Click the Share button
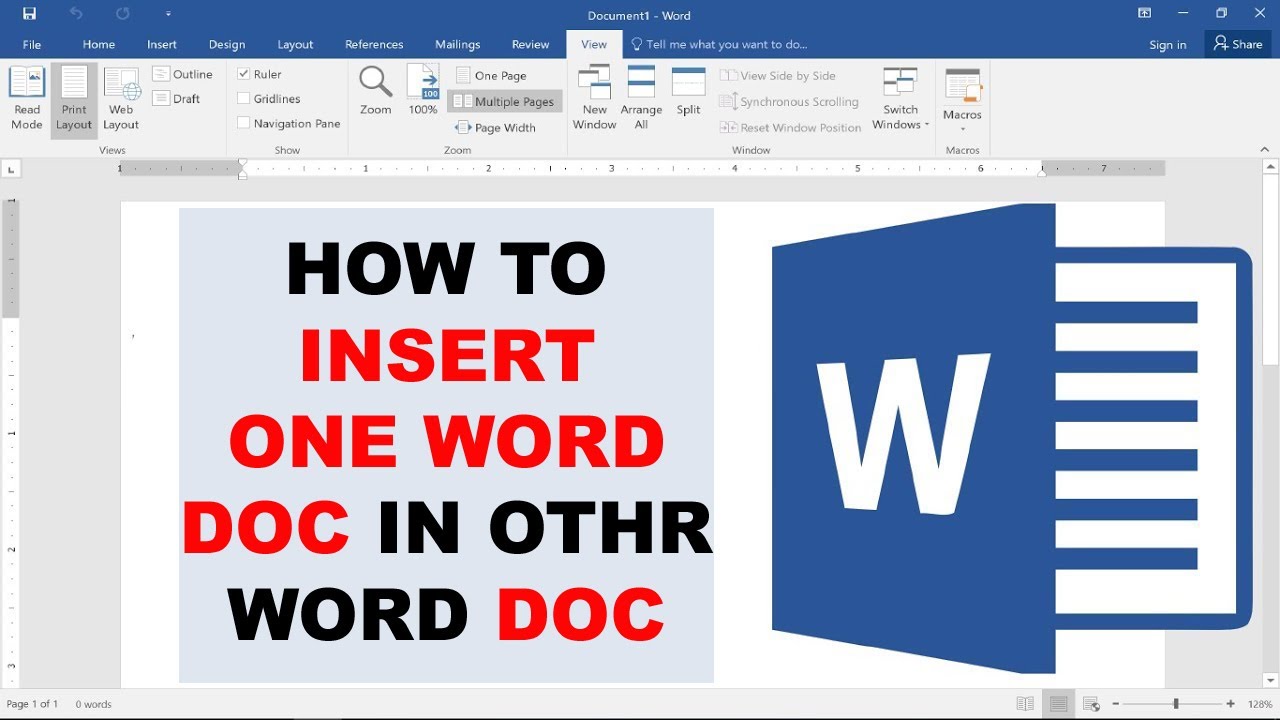 [x=1238, y=44]
